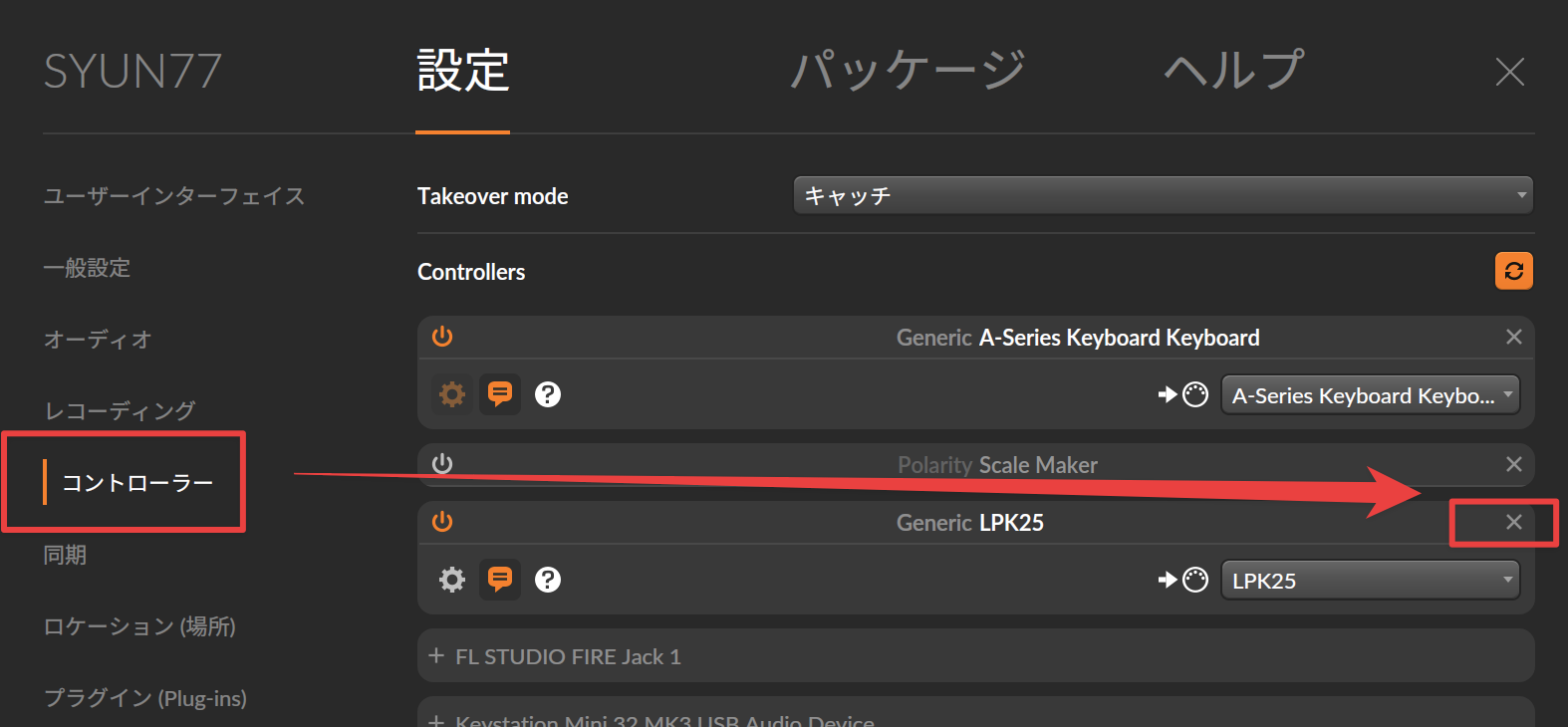Refresh the Controllers list with orange button
The height and width of the screenshot is (727, 1568).
[1513, 271]
